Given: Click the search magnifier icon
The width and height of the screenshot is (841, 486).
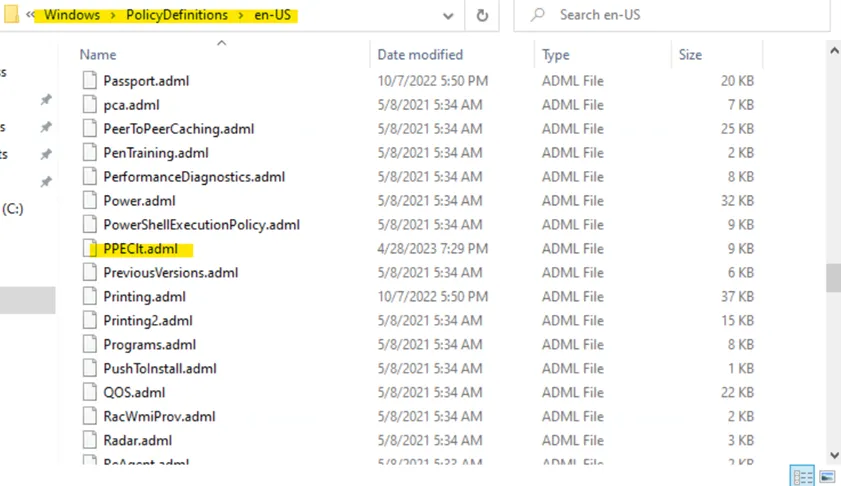Looking at the screenshot, I should (537, 15).
